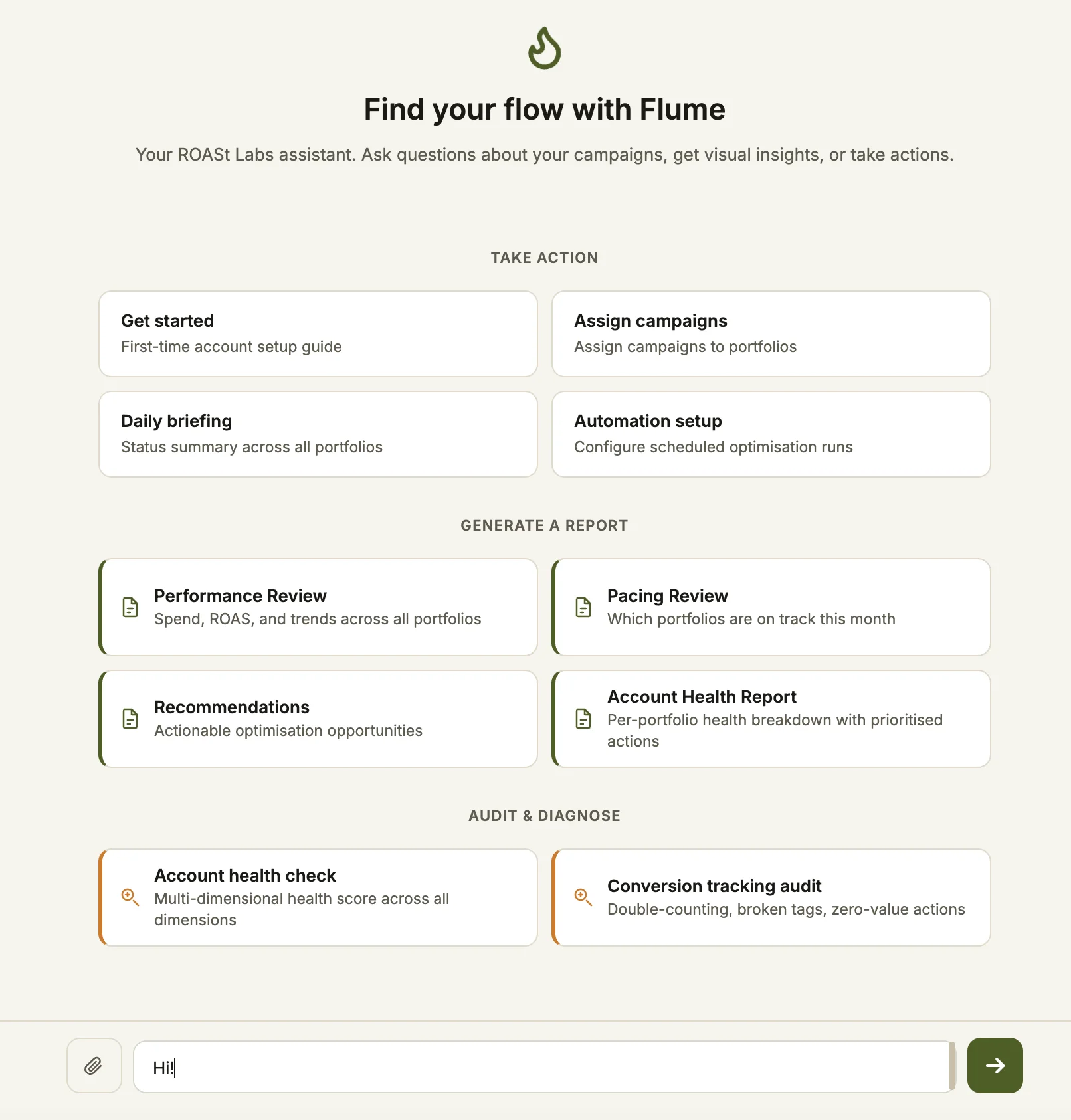The image size is (1071, 1120).
Task: Click the magnifier icon beside Conversion tracking audit
Action: point(583,897)
